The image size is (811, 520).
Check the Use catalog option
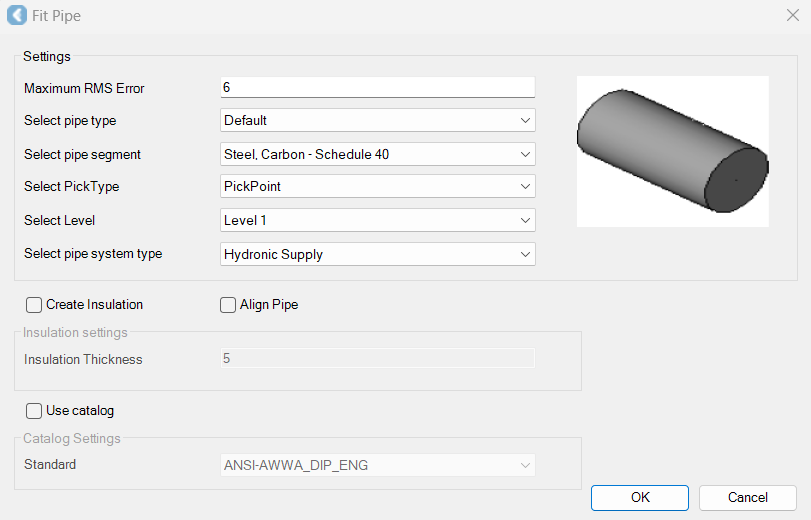[x=34, y=411]
